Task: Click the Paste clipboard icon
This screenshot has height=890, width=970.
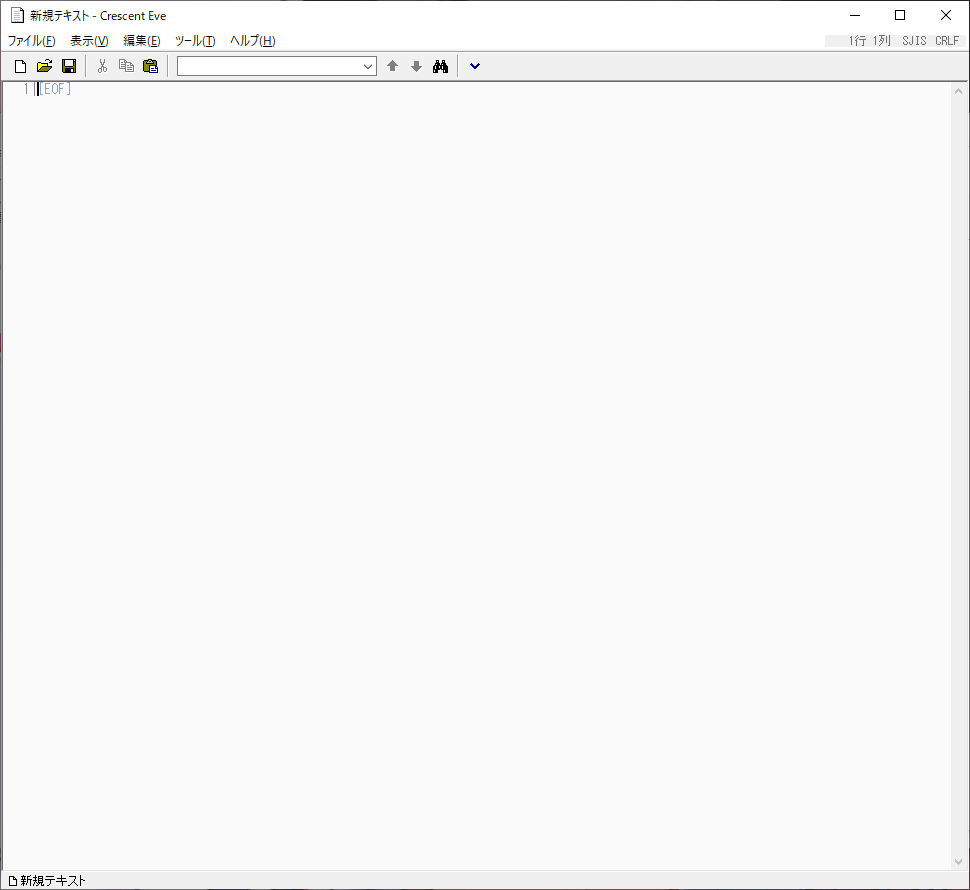Action: [150, 67]
